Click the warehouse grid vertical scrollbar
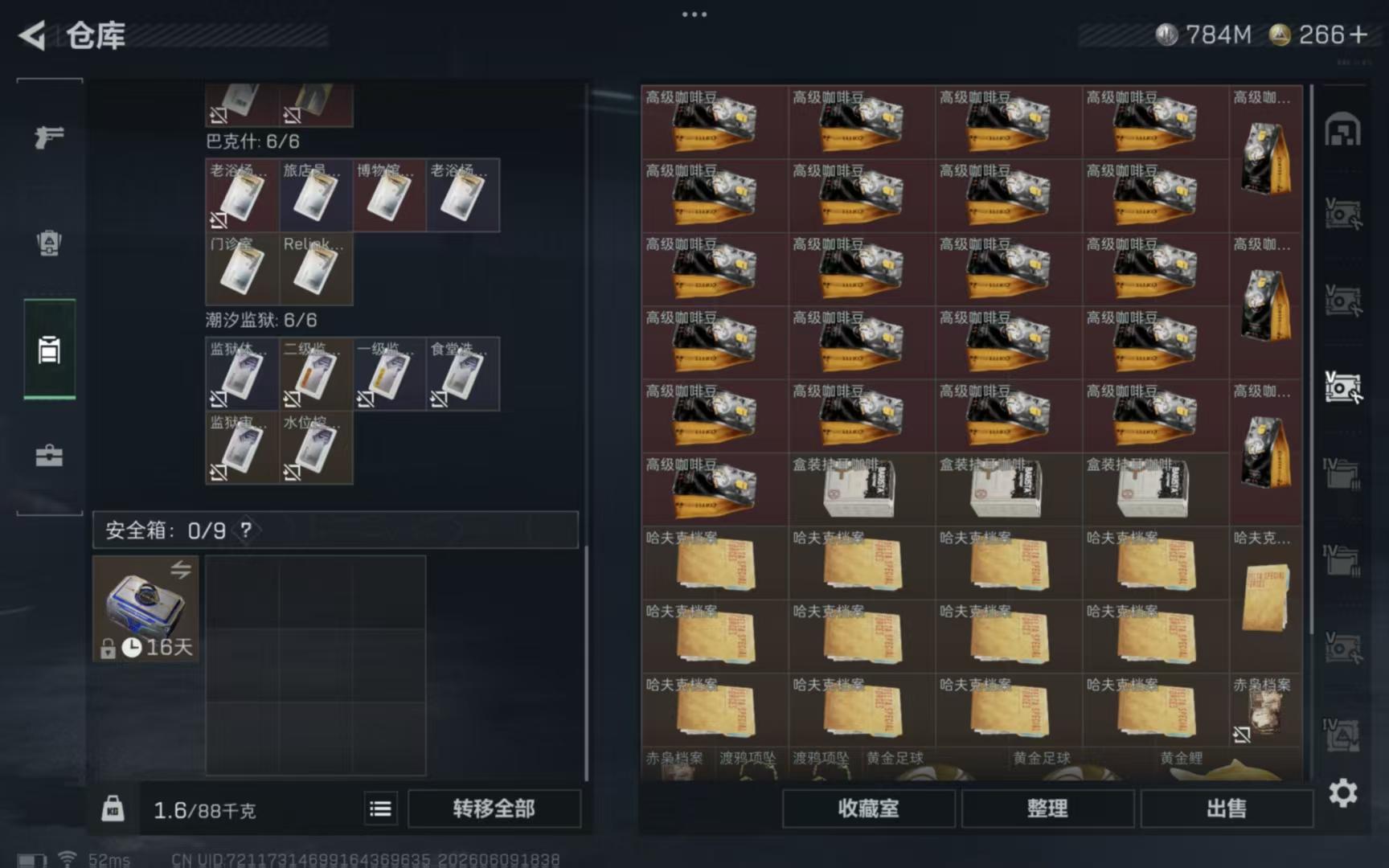Screen dimensions: 1389x868 click(1312, 358)
